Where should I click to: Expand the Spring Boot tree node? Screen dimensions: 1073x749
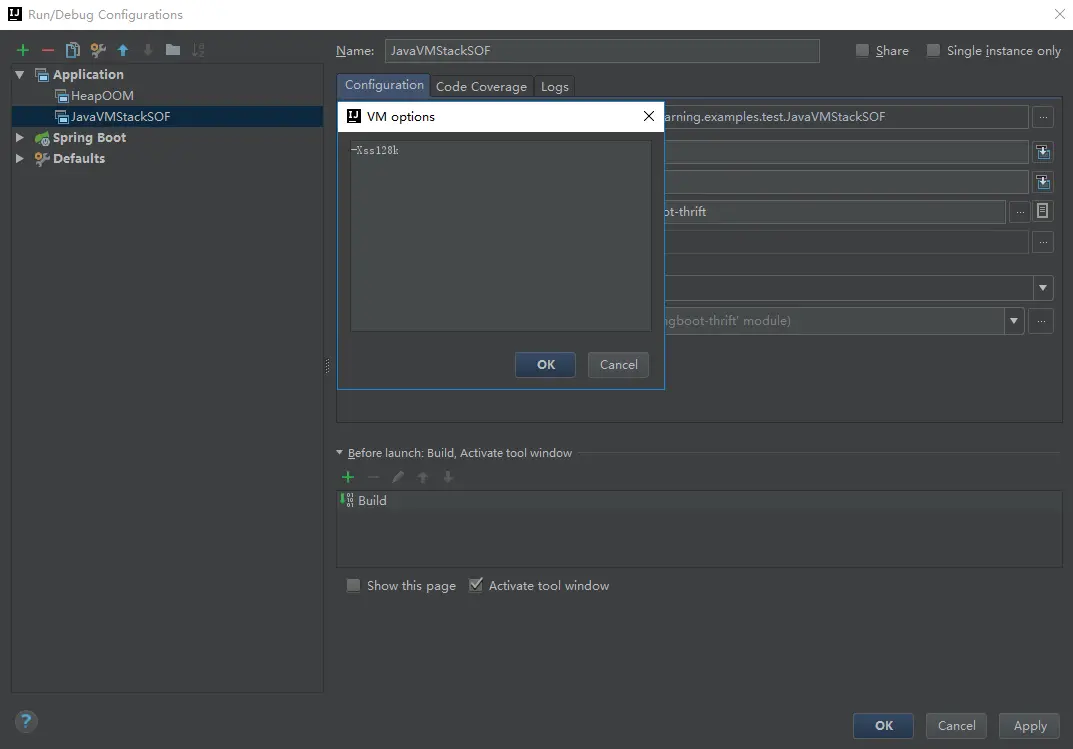coord(20,137)
